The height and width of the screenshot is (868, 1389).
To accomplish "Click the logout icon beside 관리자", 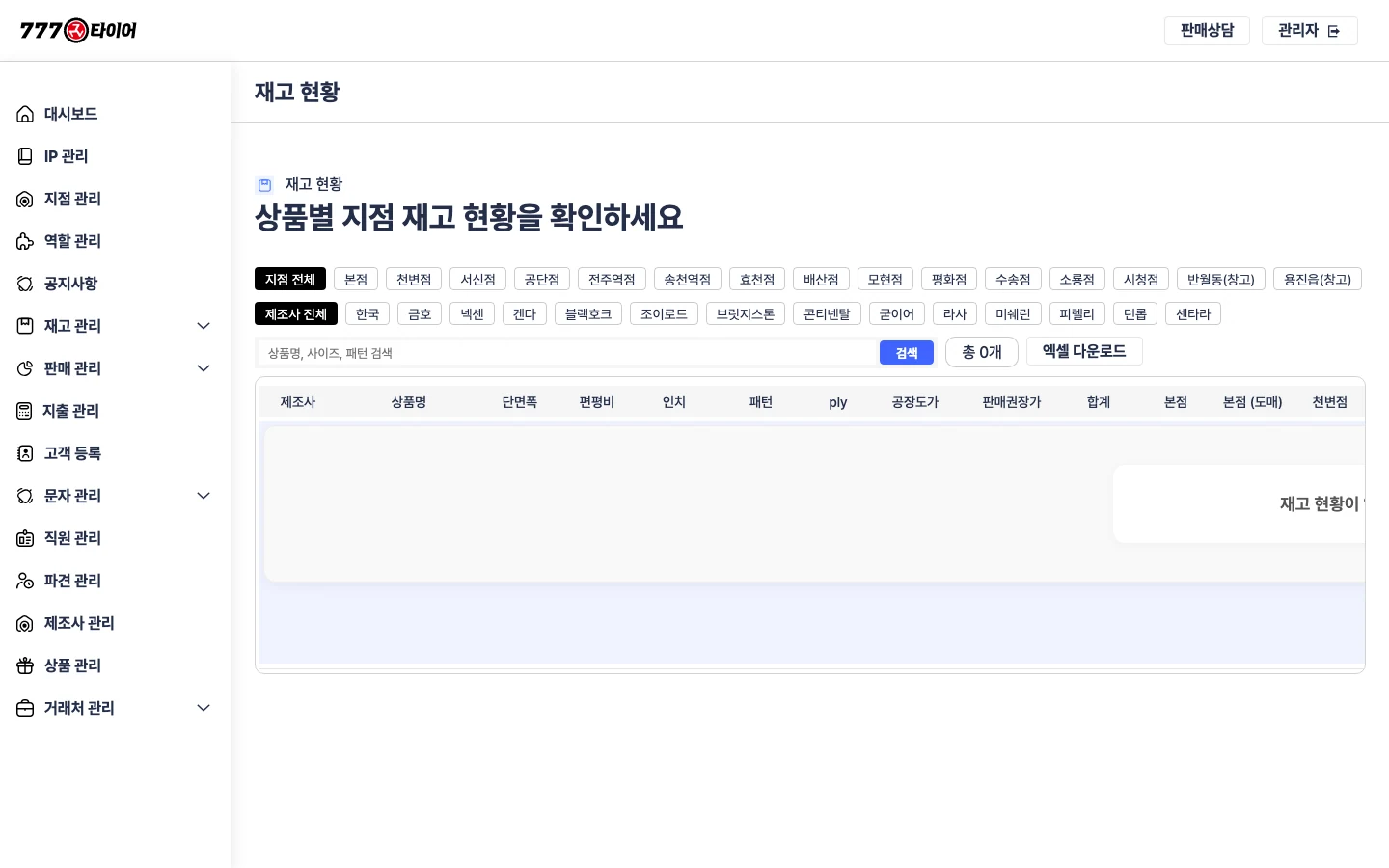I will pos(1334,31).
